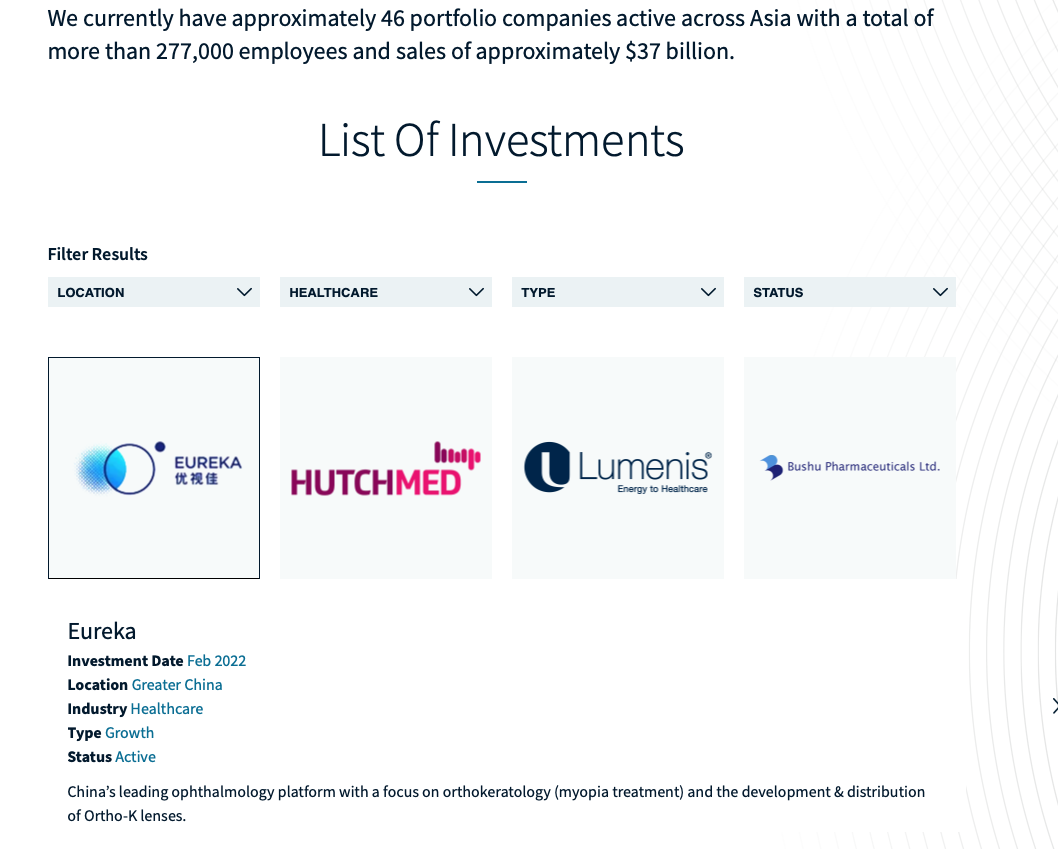Click the 'Greater China' location value
The image size is (1058, 849).
point(177,685)
